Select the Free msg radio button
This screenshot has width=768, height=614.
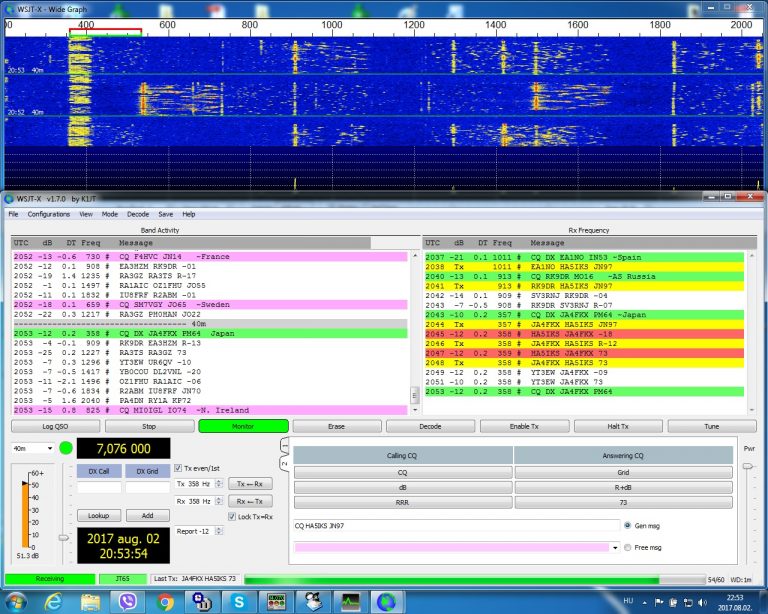coord(627,547)
